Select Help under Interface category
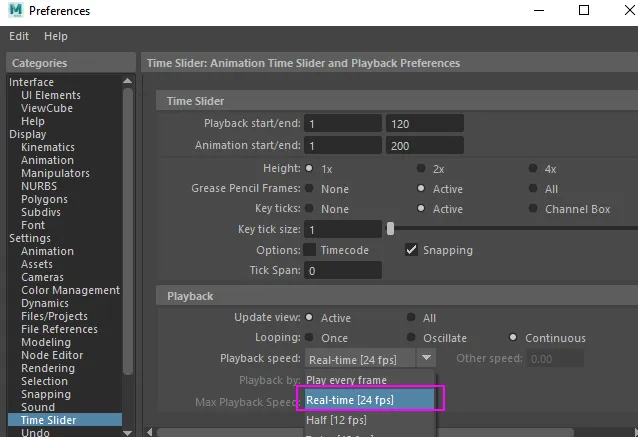This screenshot has height=437, width=638. point(33,121)
